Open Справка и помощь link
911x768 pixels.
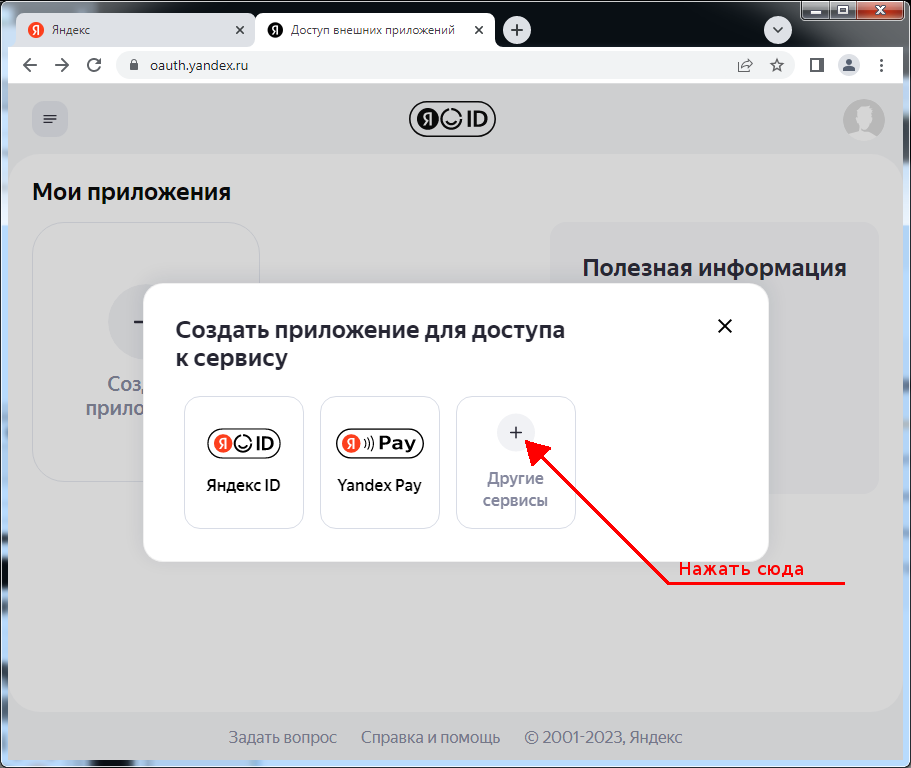coord(431,737)
